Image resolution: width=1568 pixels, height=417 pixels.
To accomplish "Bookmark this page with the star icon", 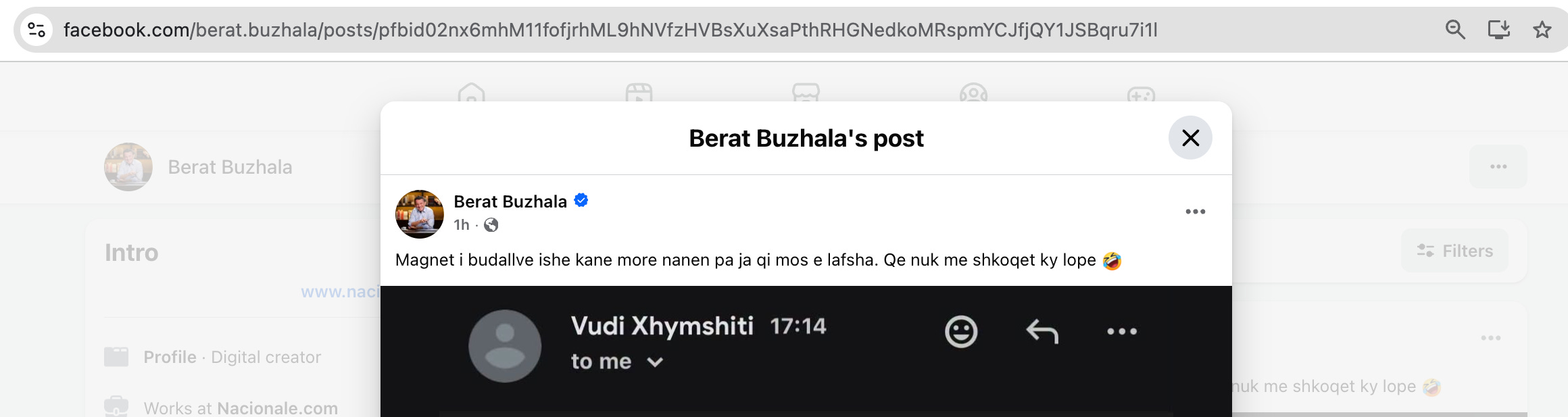I will pos(1542,30).
